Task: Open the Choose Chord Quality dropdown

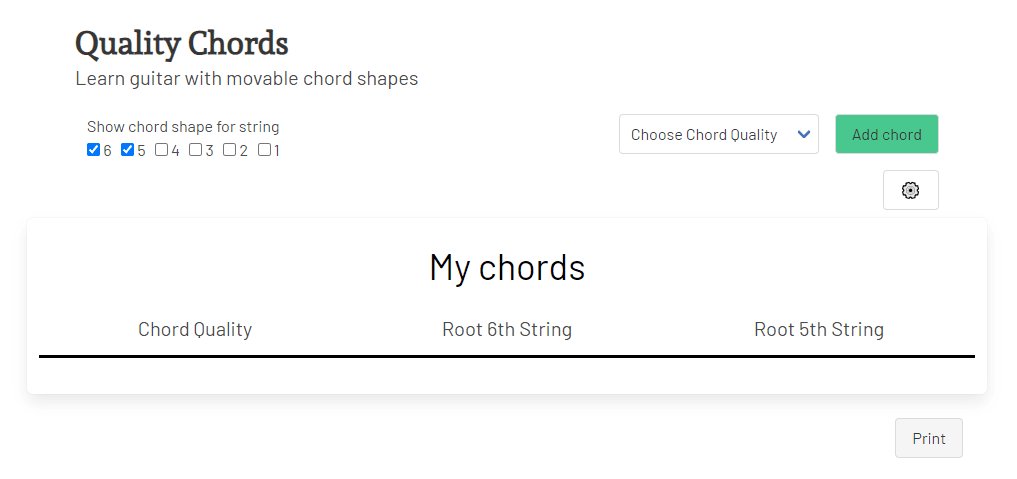Action: pos(719,134)
